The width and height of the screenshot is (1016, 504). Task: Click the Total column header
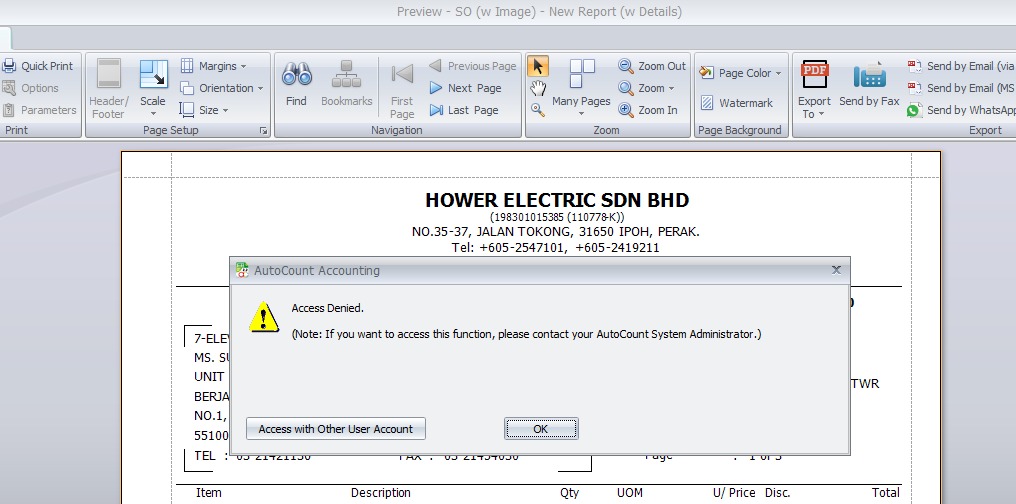(885, 493)
